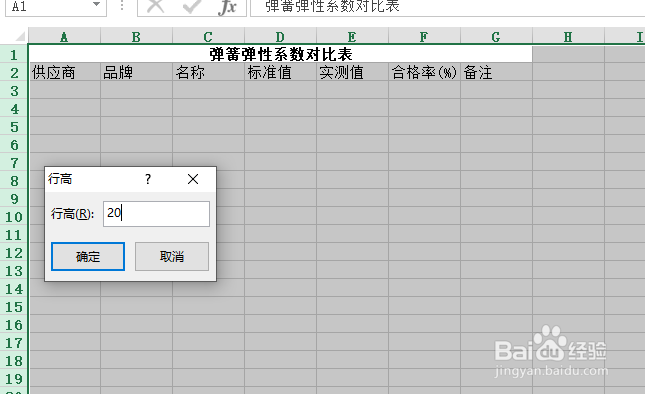This screenshot has height=394, width=645.
Task: Select row 2 header
Action: click(x=14, y=72)
